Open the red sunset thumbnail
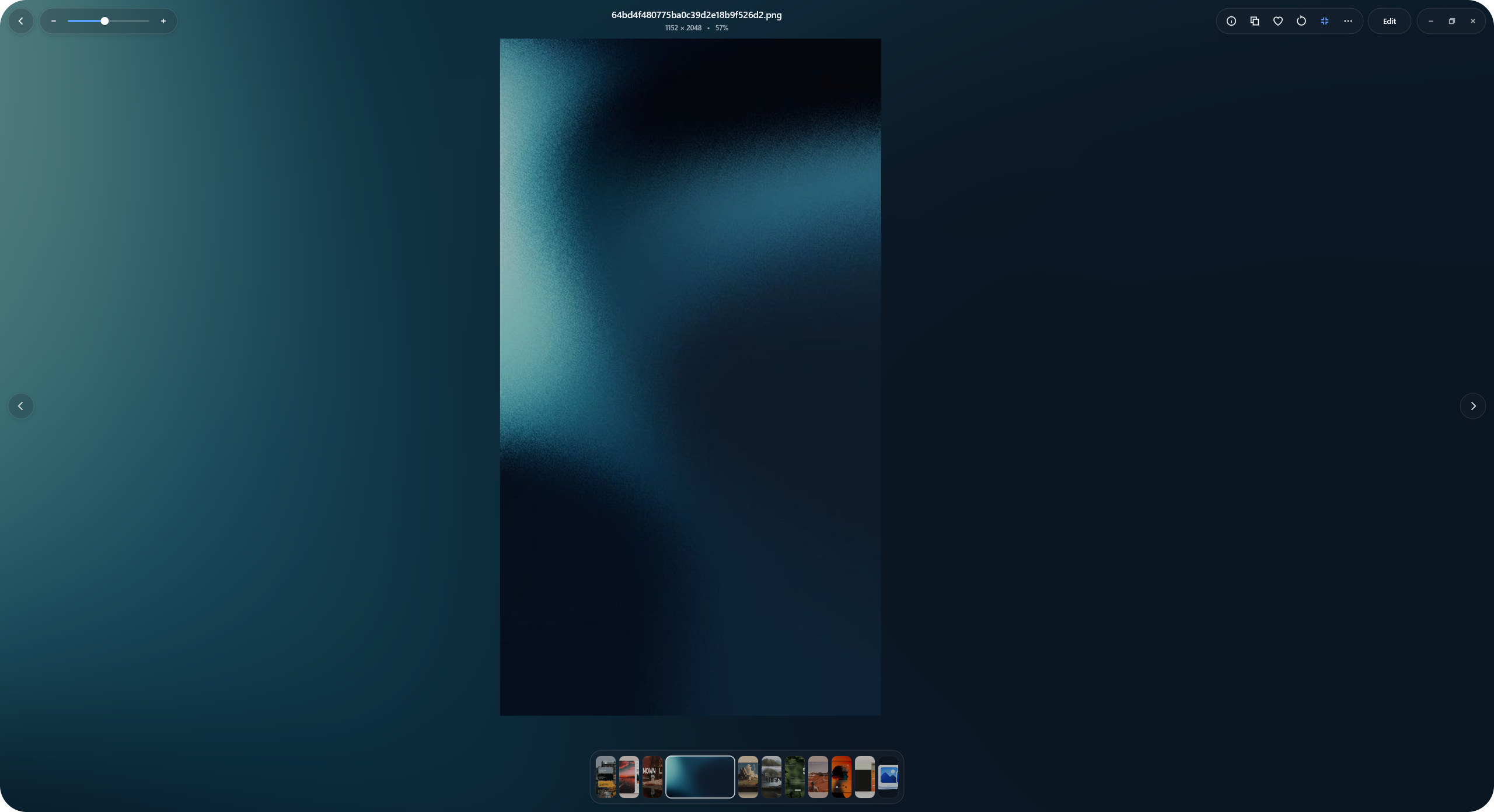Image resolution: width=1494 pixels, height=812 pixels. click(x=629, y=777)
